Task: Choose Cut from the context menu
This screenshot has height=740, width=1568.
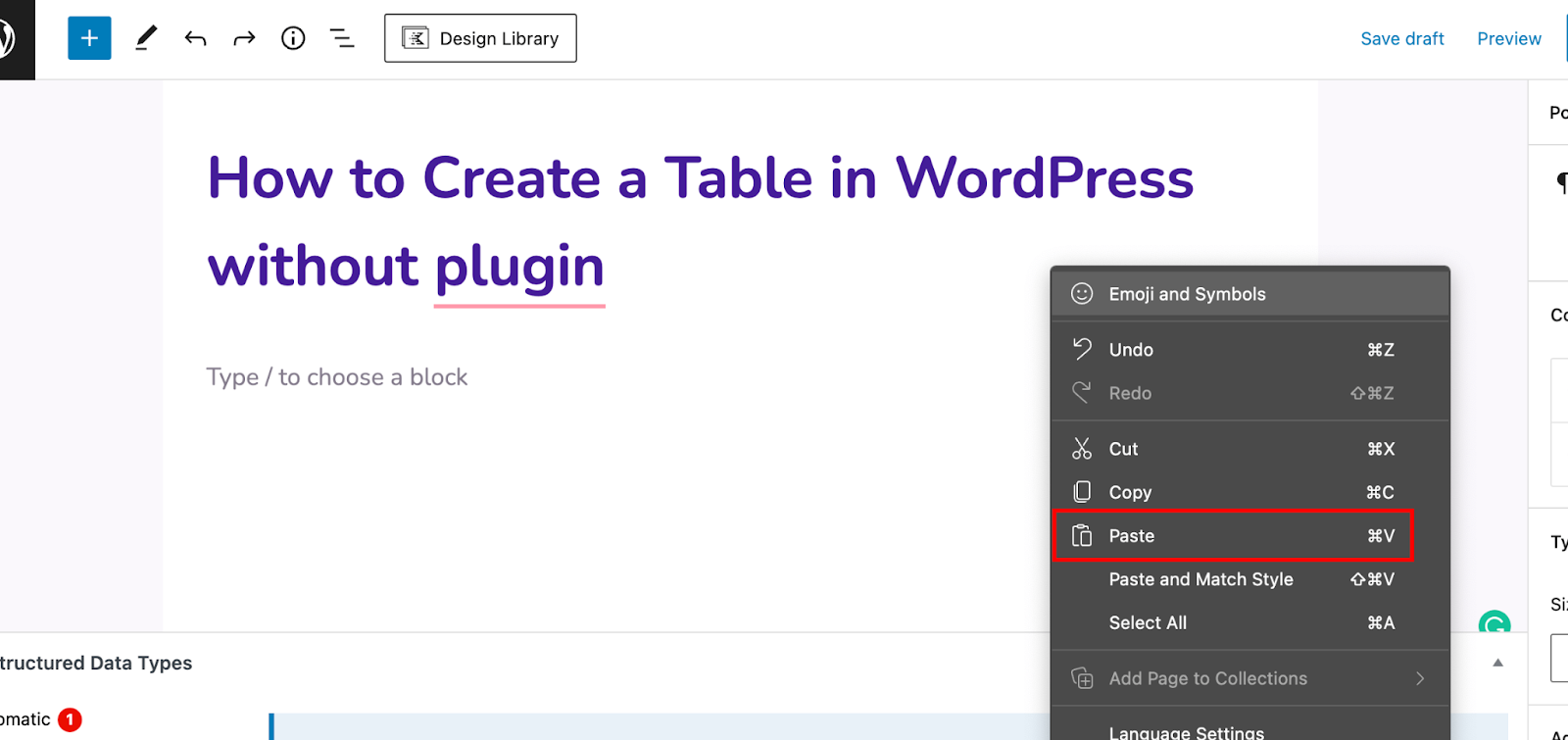Action: click(1249, 449)
